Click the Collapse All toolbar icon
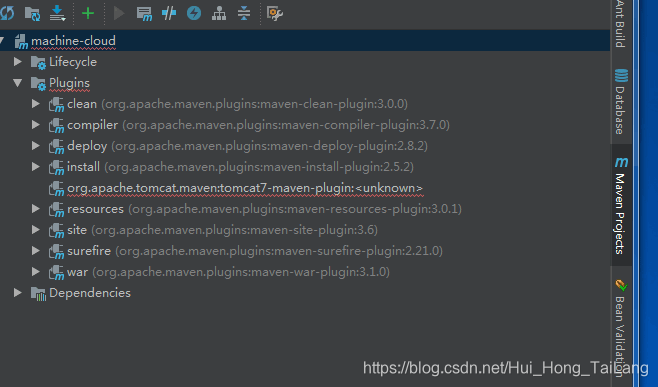This screenshot has width=658, height=387. point(244,13)
